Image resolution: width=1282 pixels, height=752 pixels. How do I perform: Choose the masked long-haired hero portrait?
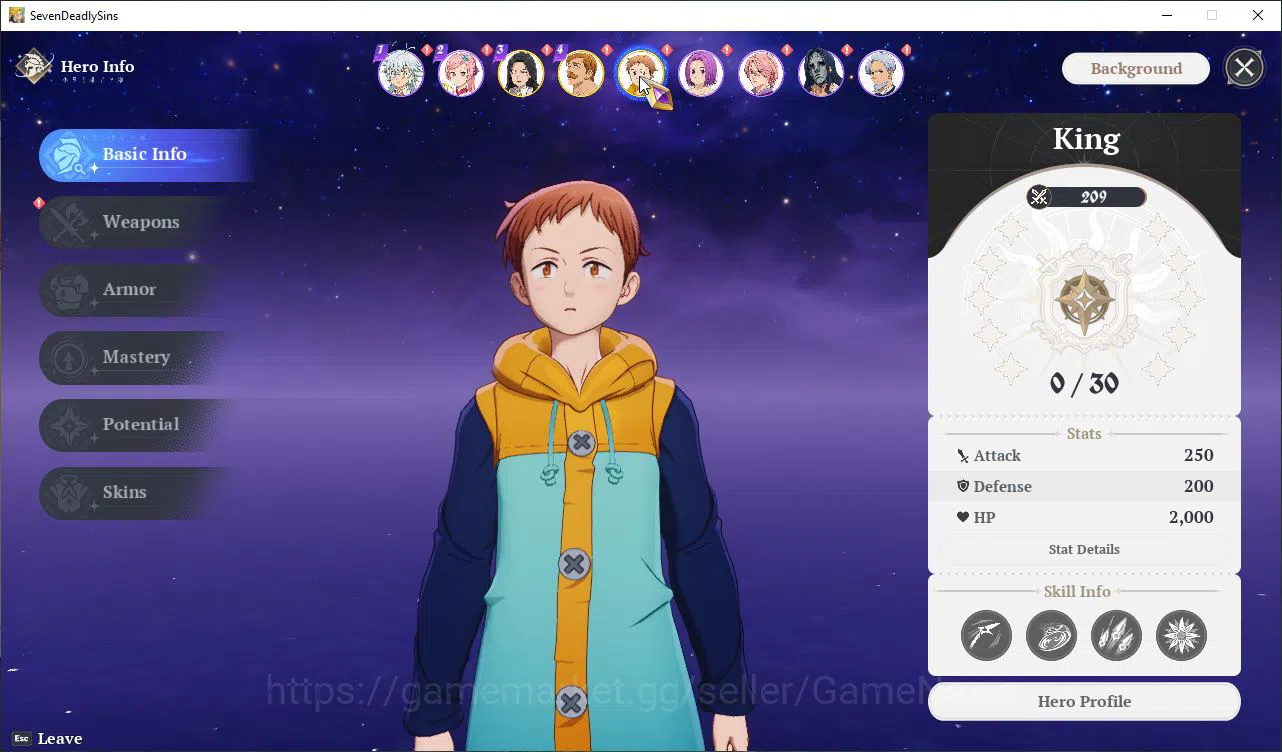pos(821,73)
